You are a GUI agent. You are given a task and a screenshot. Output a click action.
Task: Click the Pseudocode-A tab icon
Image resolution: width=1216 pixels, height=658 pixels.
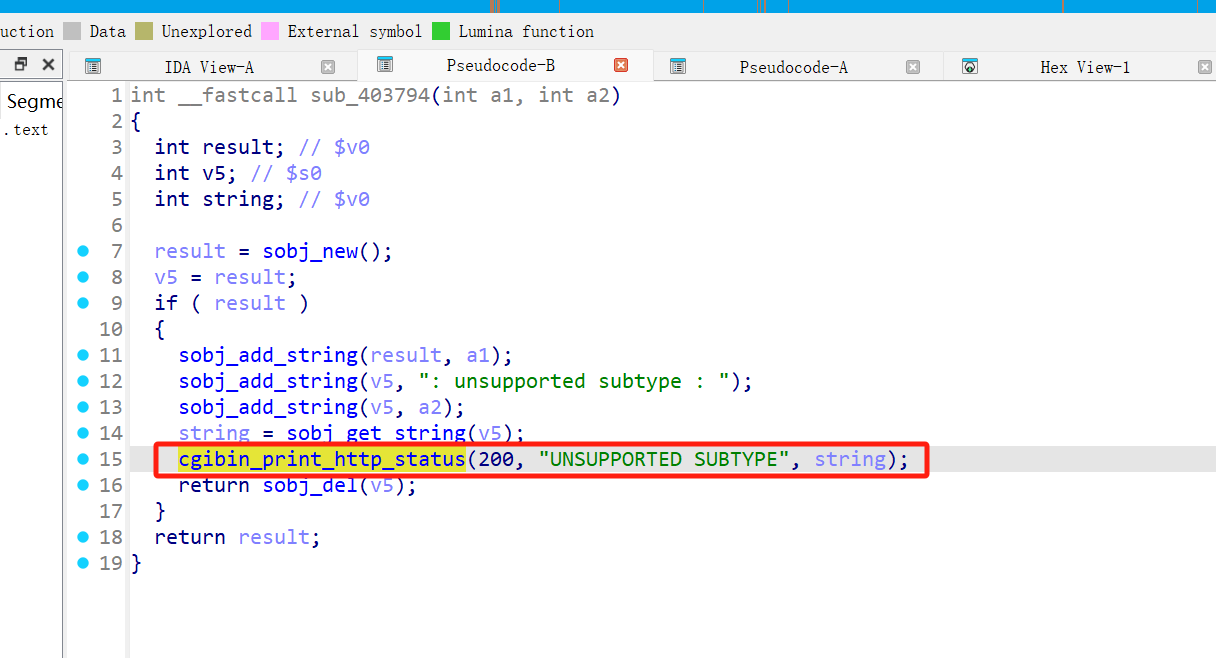pos(678,67)
